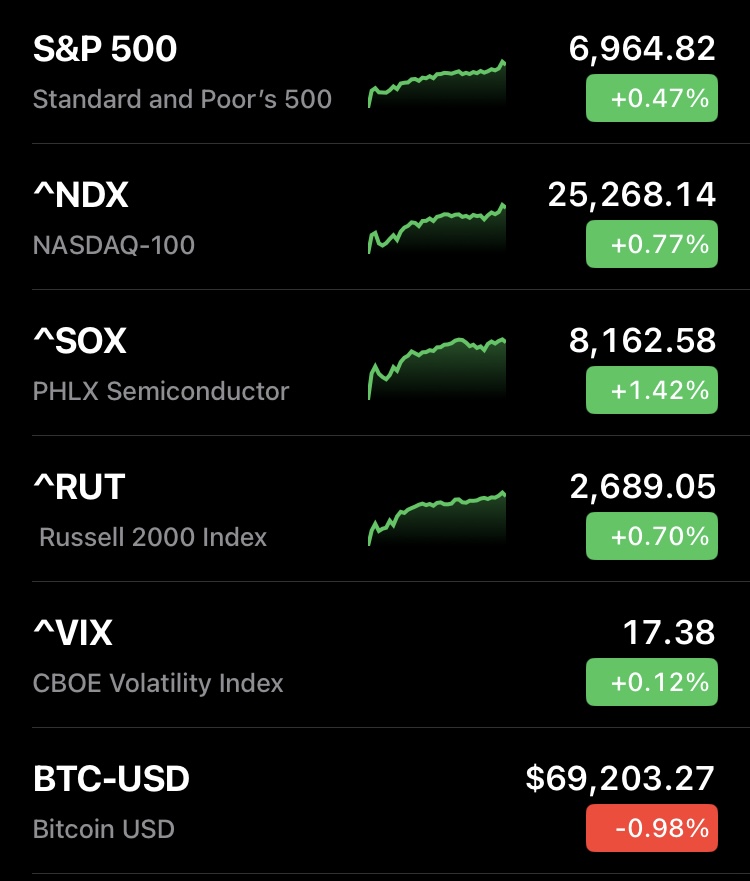
Task: Tap the ^RUT +0.70% change badge
Action: click(651, 536)
